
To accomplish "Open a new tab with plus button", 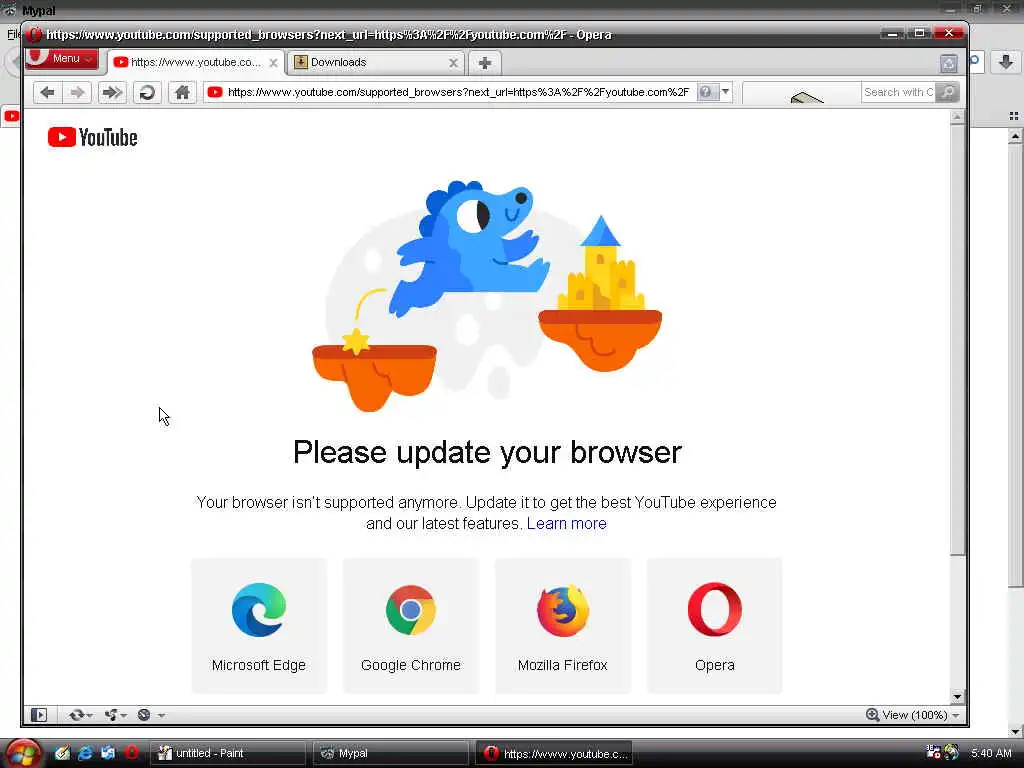I will (485, 63).
